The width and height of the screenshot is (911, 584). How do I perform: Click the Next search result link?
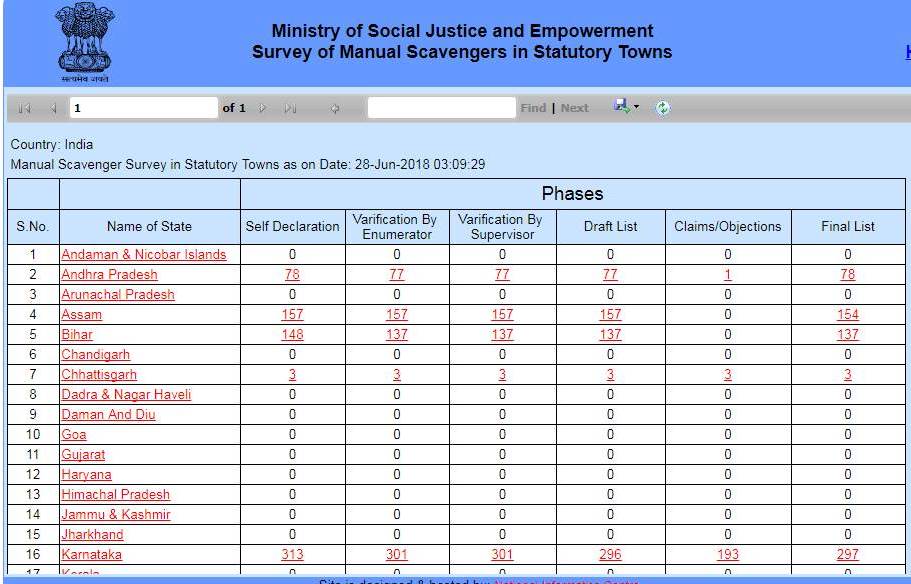click(x=575, y=108)
